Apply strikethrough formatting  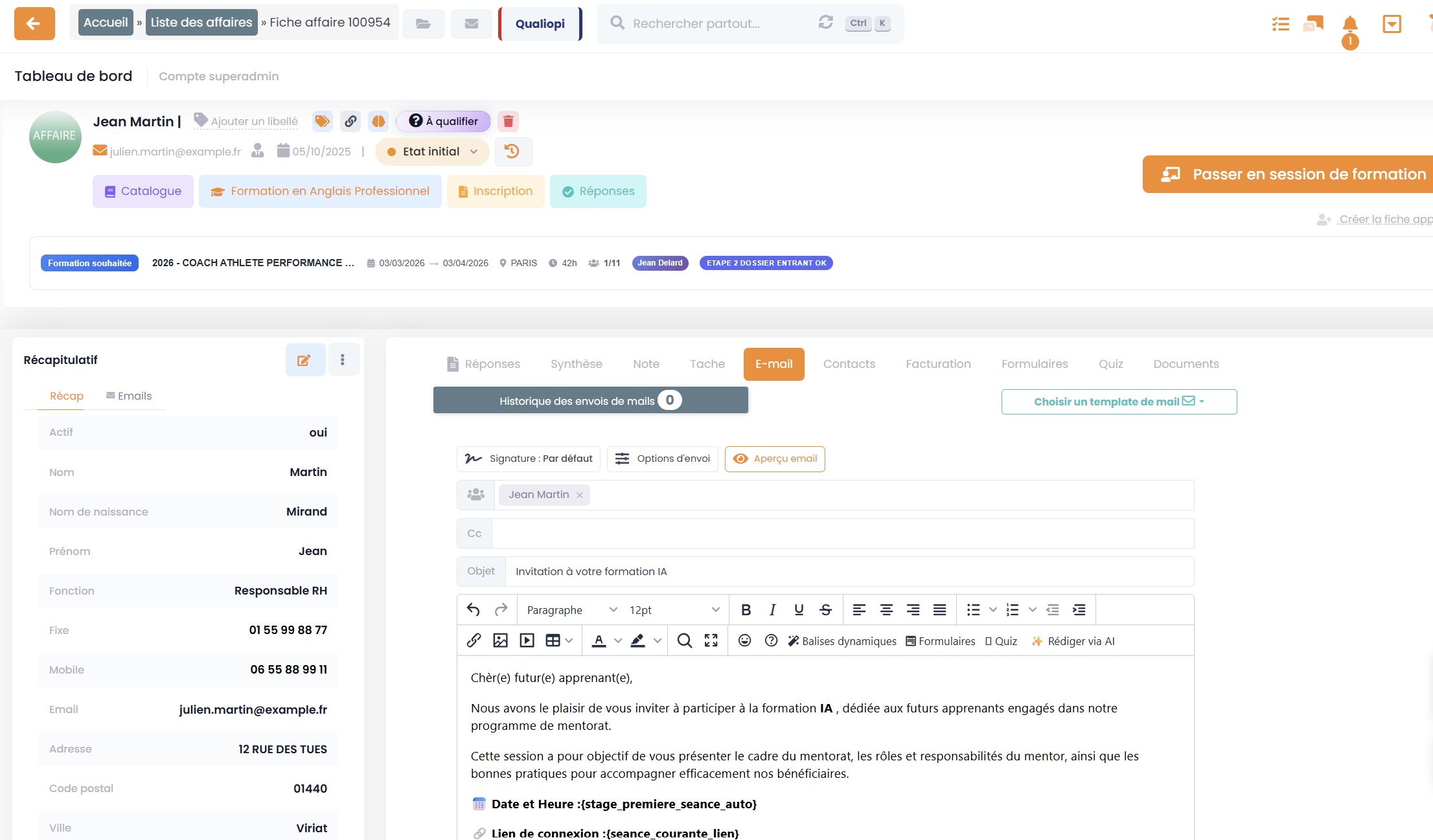coord(825,610)
